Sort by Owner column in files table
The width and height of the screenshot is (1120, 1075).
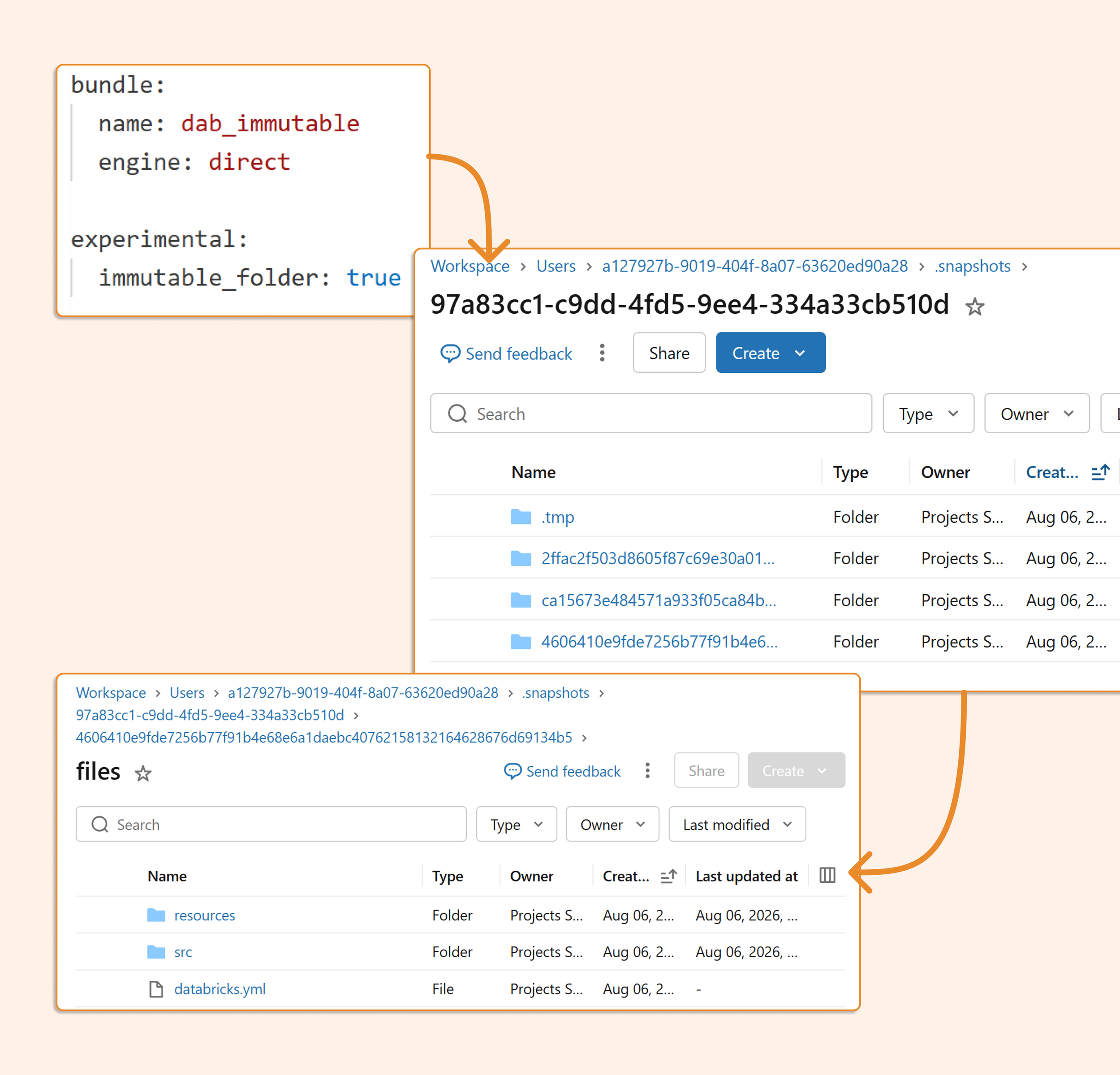(x=531, y=876)
